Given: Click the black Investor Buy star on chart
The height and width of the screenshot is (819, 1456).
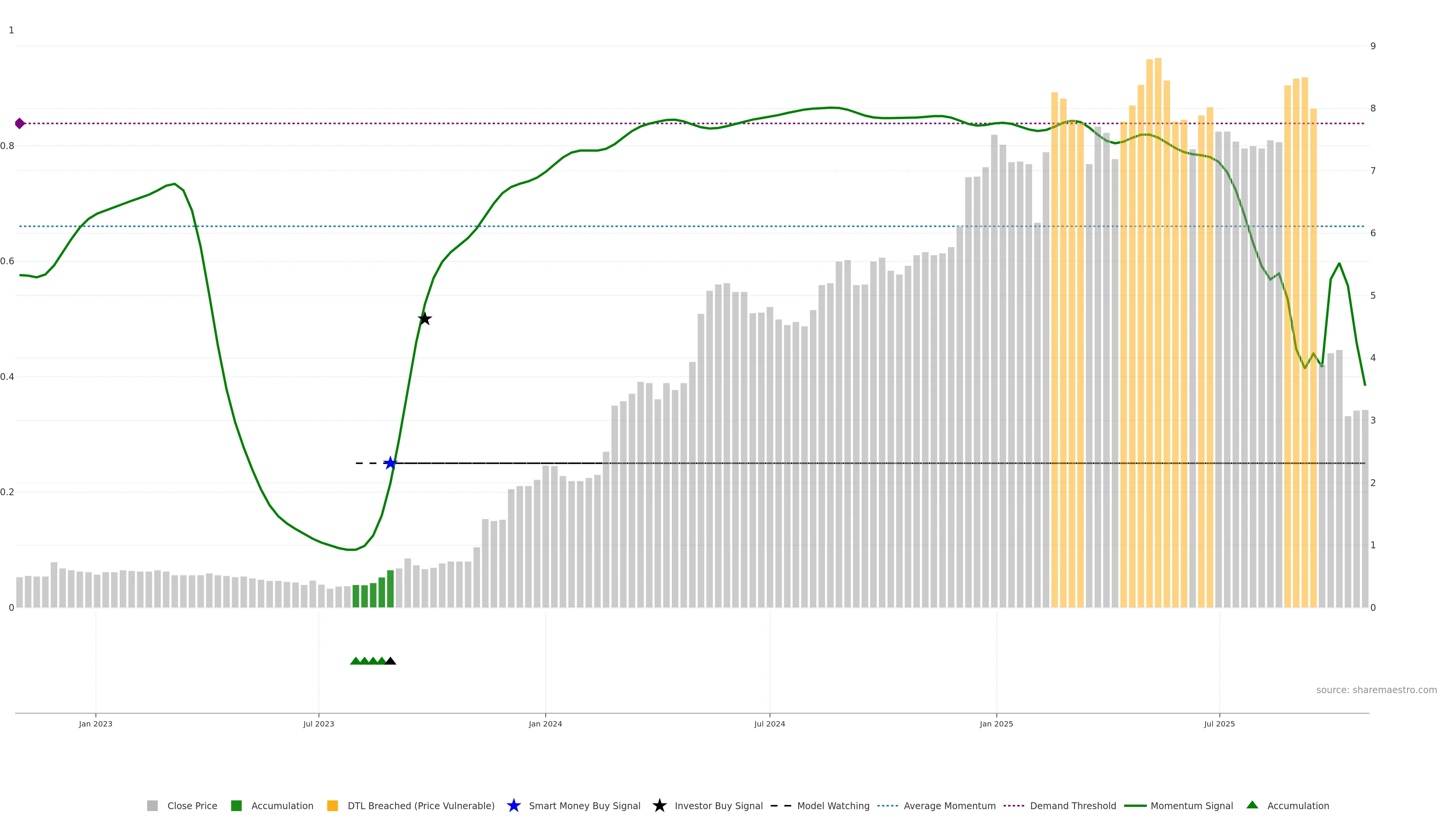Looking at the screenshot, I should coord(425,319).
